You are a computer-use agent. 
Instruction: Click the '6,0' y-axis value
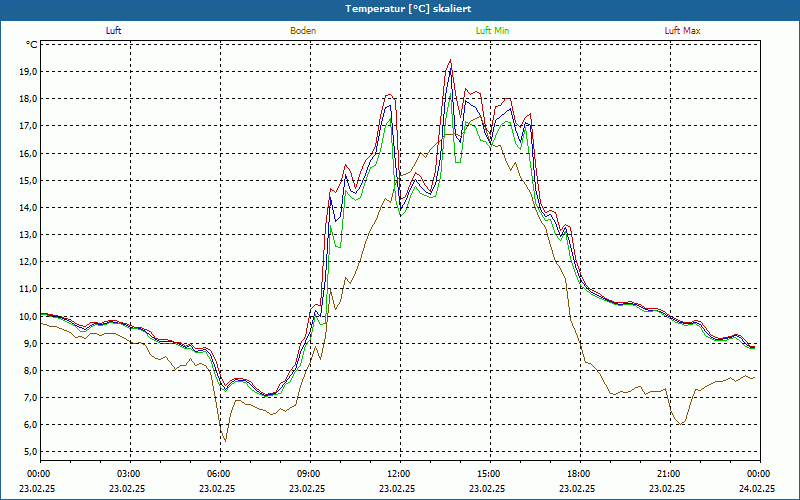pyautogui.click(x=30, y=424)
